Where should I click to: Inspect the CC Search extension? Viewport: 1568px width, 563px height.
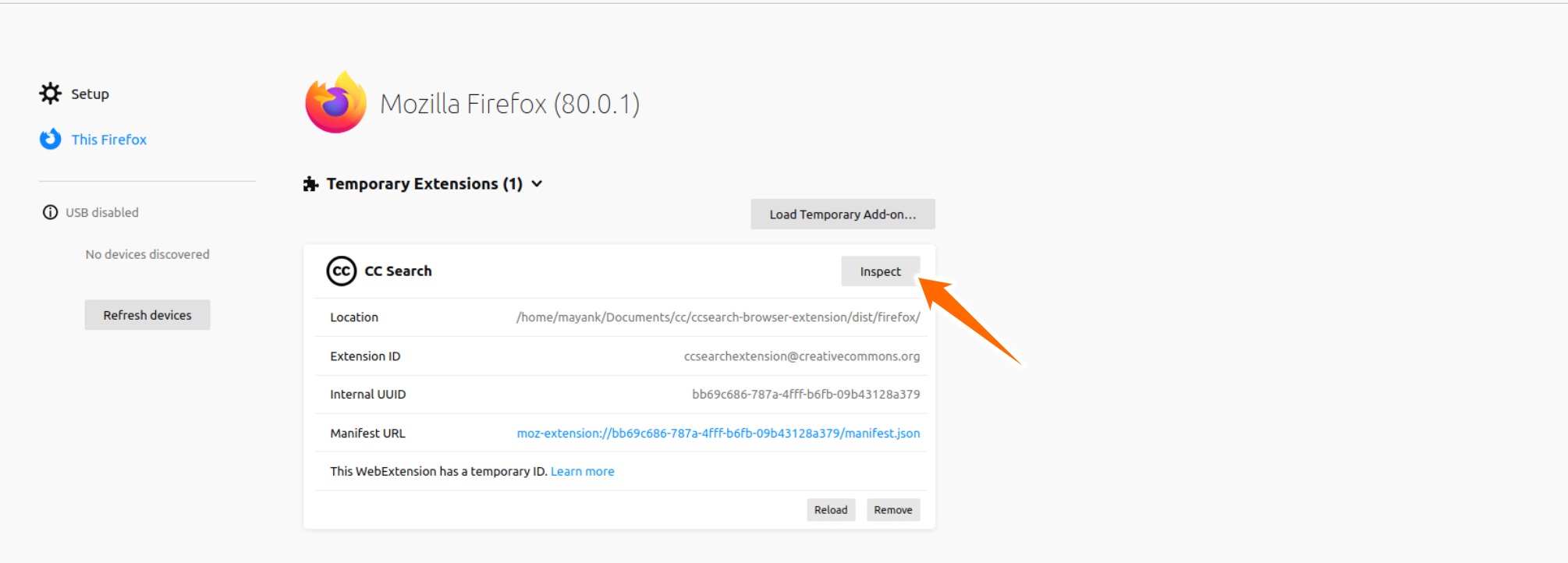(880, 271)
